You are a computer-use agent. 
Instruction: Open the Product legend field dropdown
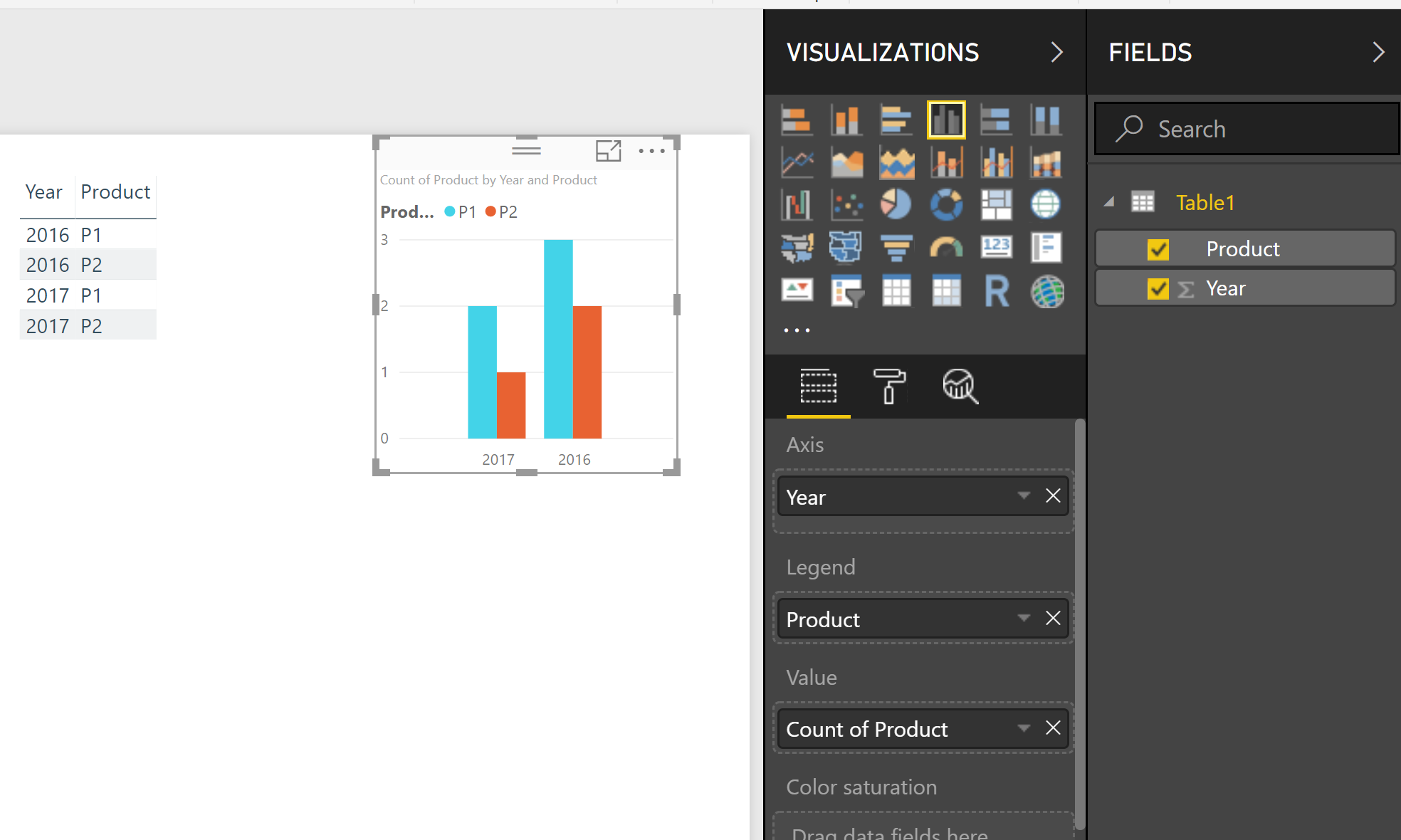(1024, 619)
